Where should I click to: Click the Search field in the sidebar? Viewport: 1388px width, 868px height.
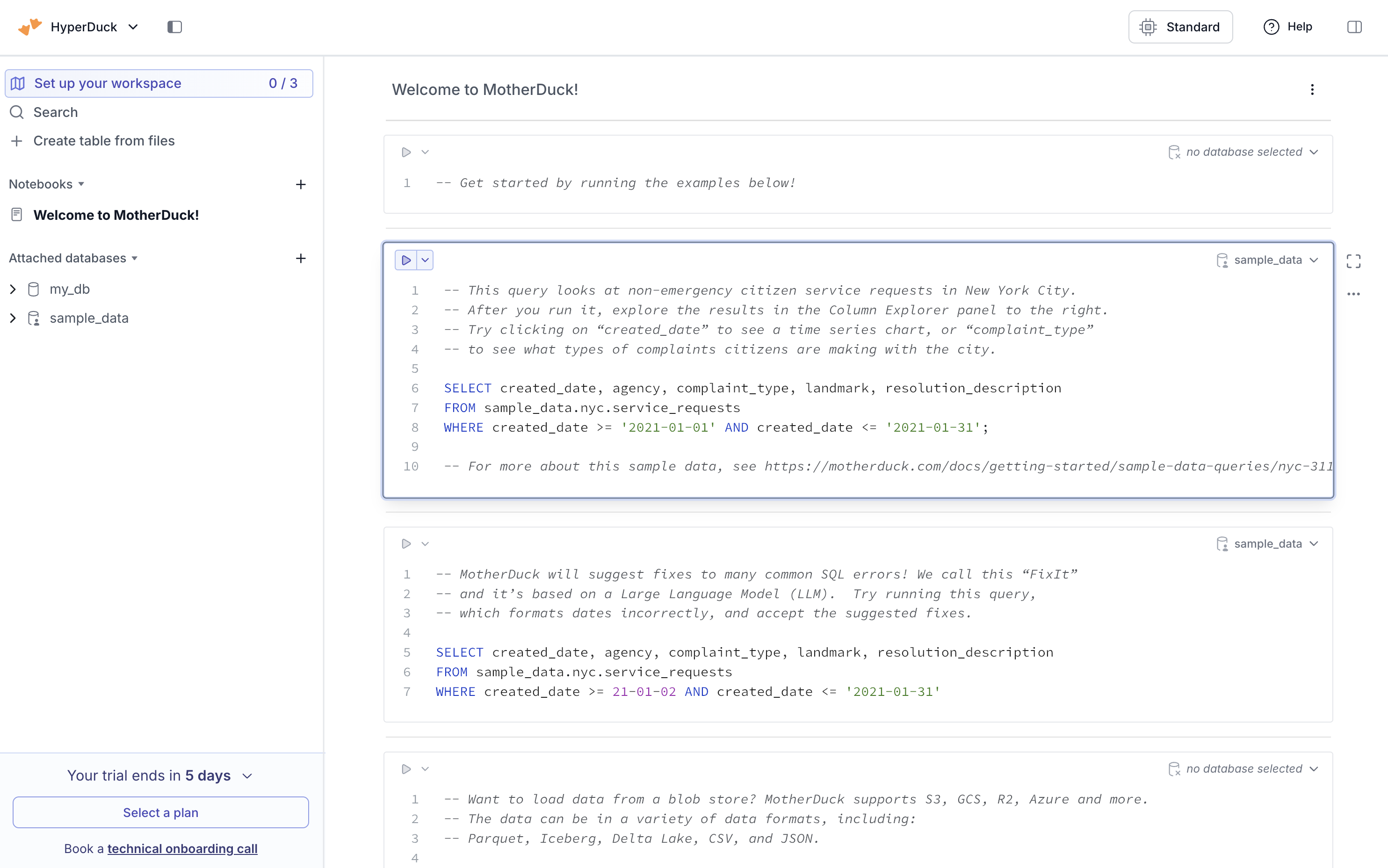(55, 113)
